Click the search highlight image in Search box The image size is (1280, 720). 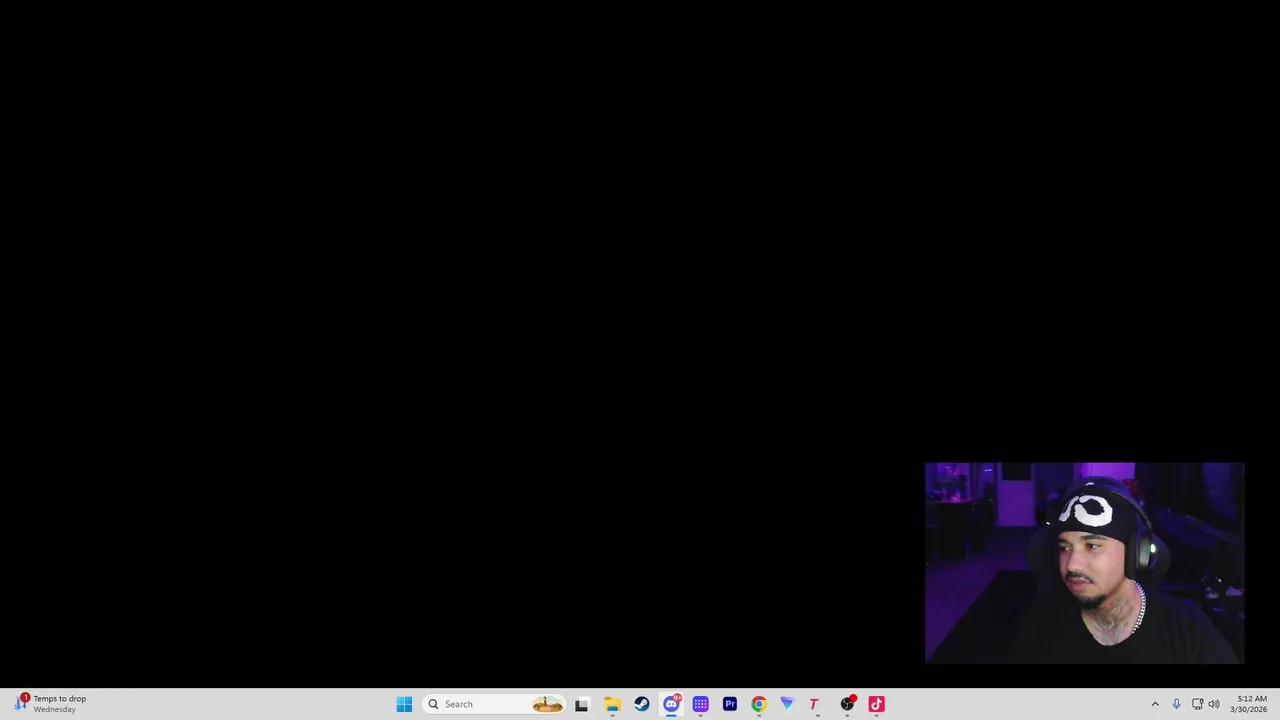[547, 704]
